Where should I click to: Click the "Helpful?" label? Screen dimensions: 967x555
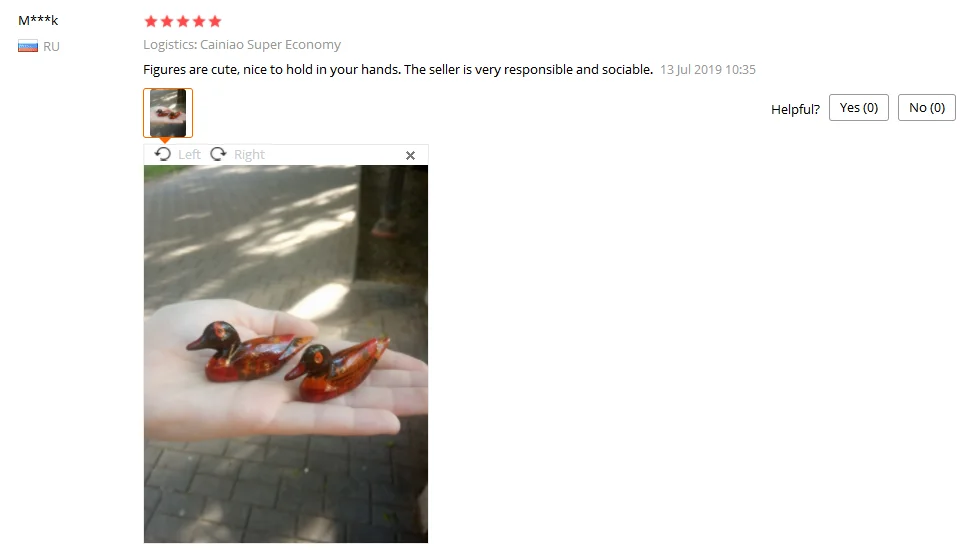pos(795,110)
